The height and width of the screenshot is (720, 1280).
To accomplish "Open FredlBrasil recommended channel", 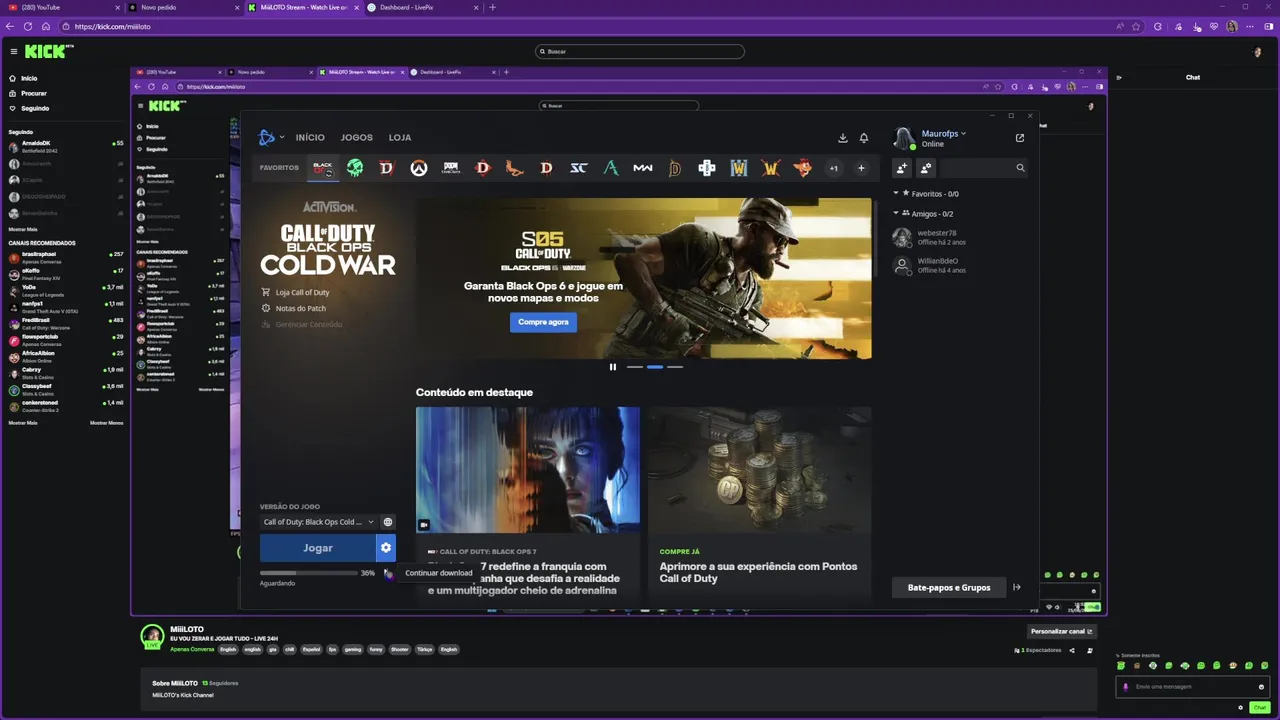I will pyautogui.click(x=66, y=323).
